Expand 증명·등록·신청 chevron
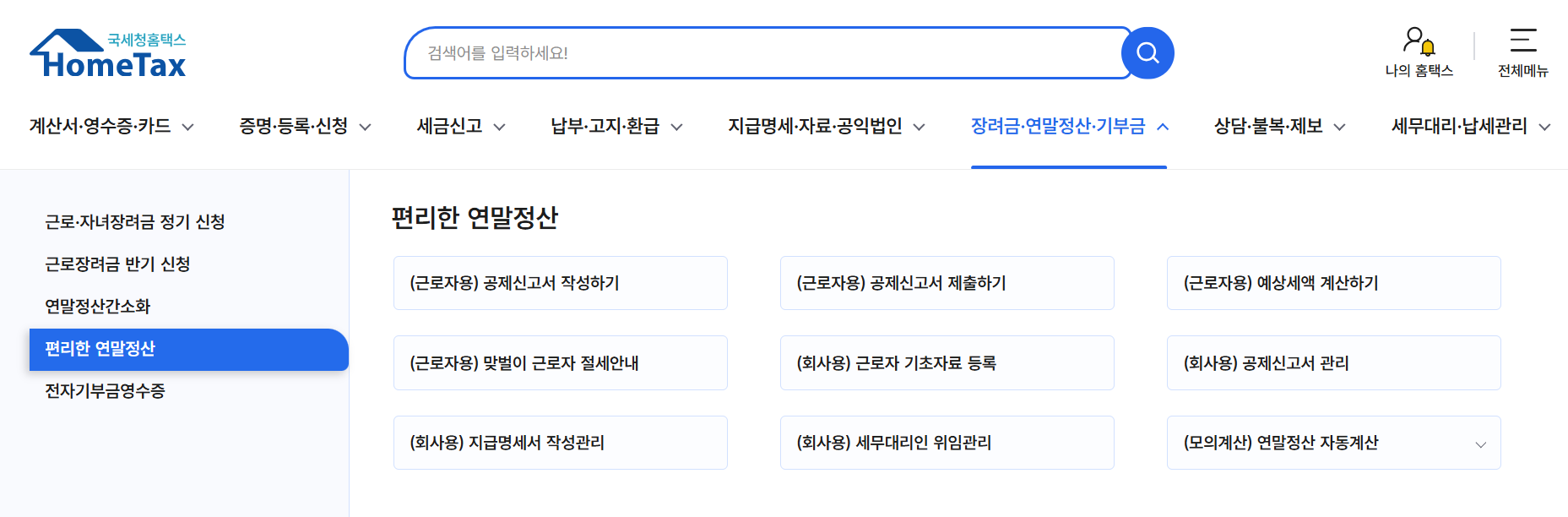The image size is (1568, 517). click(366, 127)
